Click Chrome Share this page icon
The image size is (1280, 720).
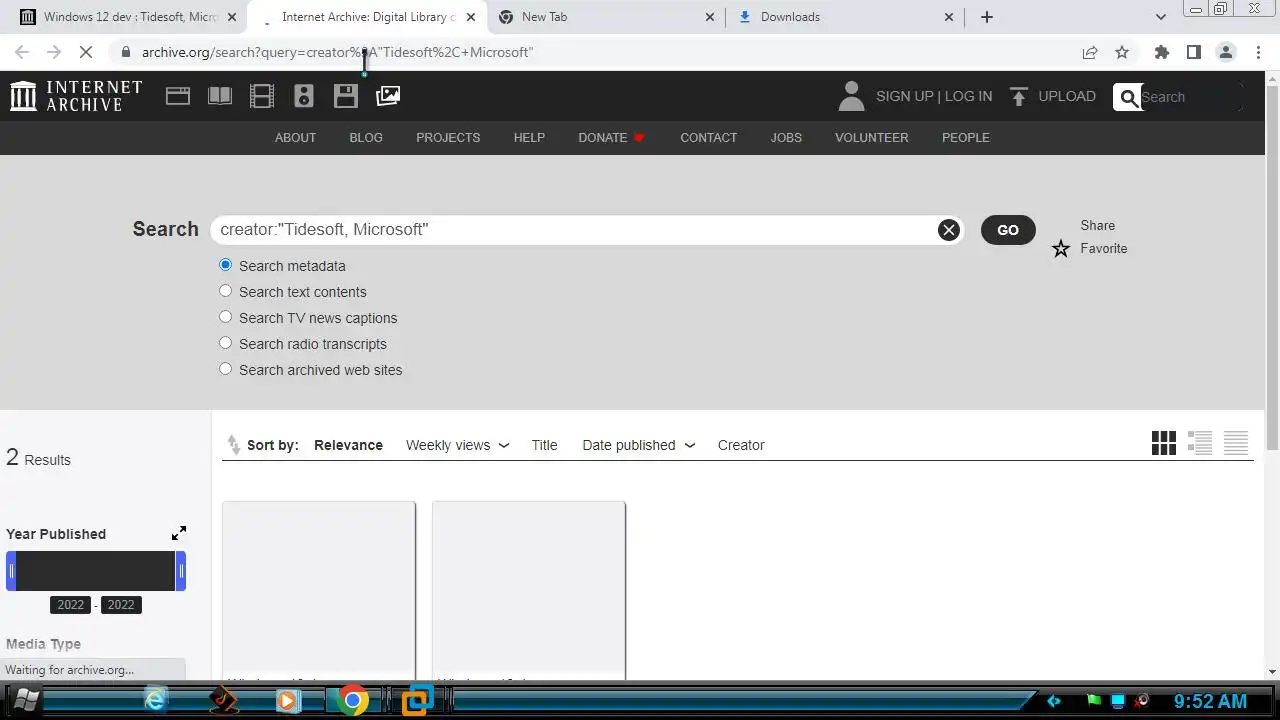click(x=1090, y=52)
